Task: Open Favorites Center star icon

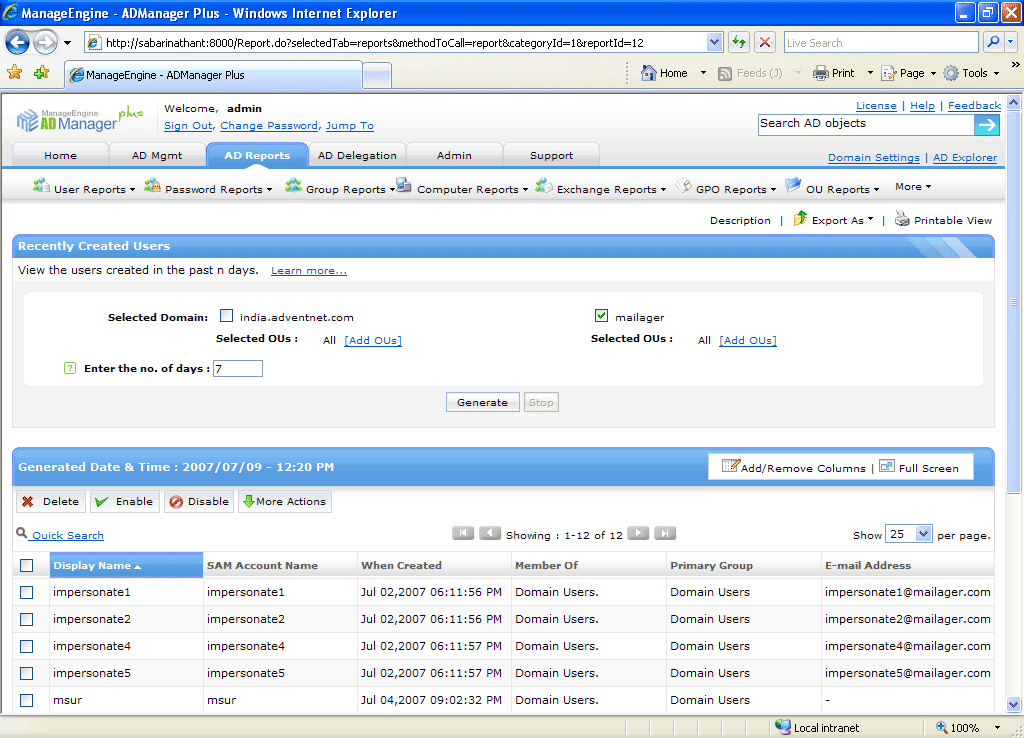Action: tap(14, 72)
